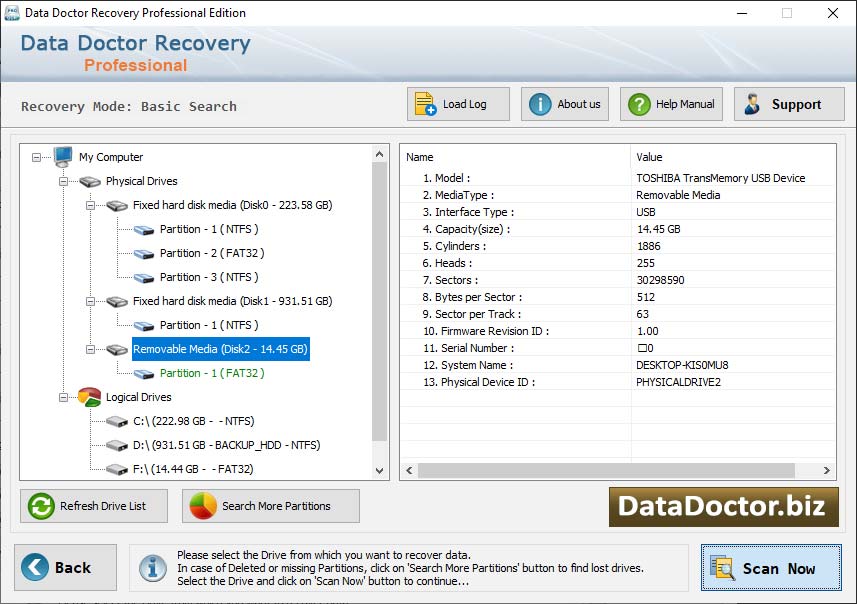Click the About us info icon
This screenshot has height=604, width=857.
click(540, 104)
